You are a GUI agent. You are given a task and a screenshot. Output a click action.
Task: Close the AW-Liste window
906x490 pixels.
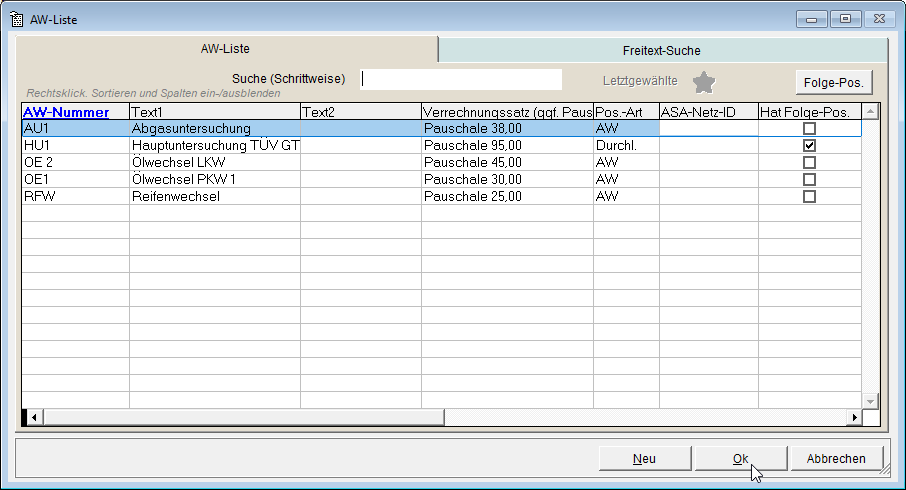[879, 19]
